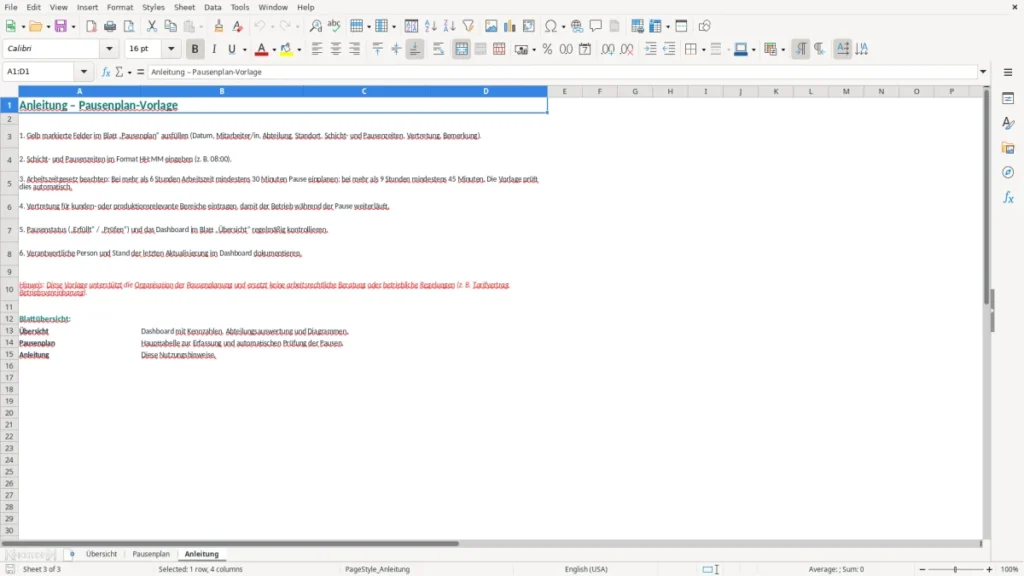The image size is (1024, 576).
Task: Expand the formula bar
Action: coord(983,72)
